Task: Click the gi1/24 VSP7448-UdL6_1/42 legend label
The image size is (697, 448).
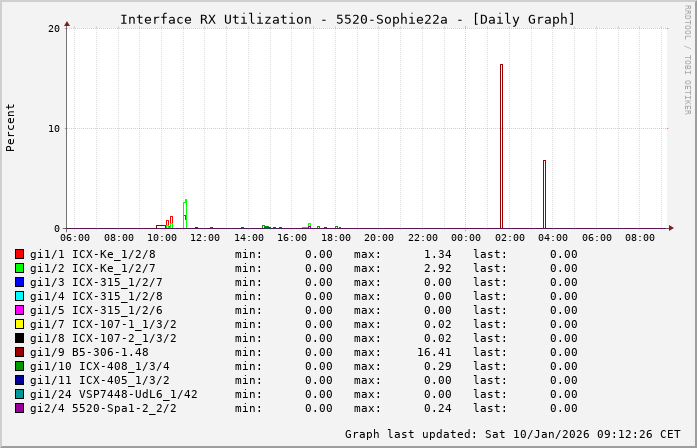Action: click(113, 394)
